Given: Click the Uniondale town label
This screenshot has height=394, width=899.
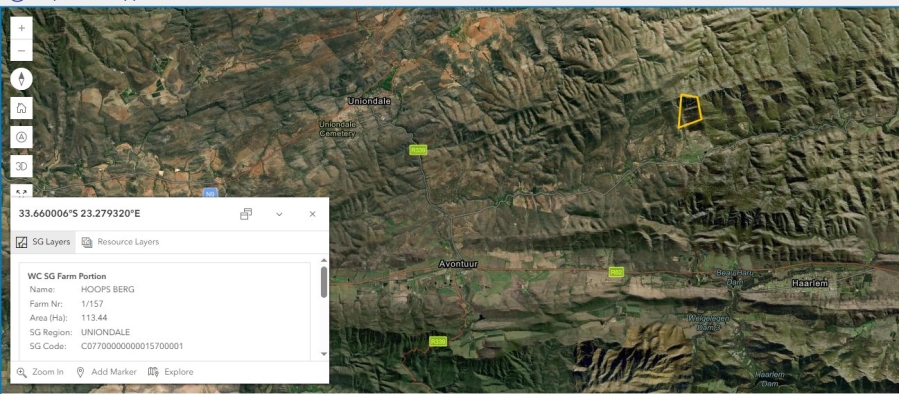Looking at the screenshot, I should tap(370, 101).
